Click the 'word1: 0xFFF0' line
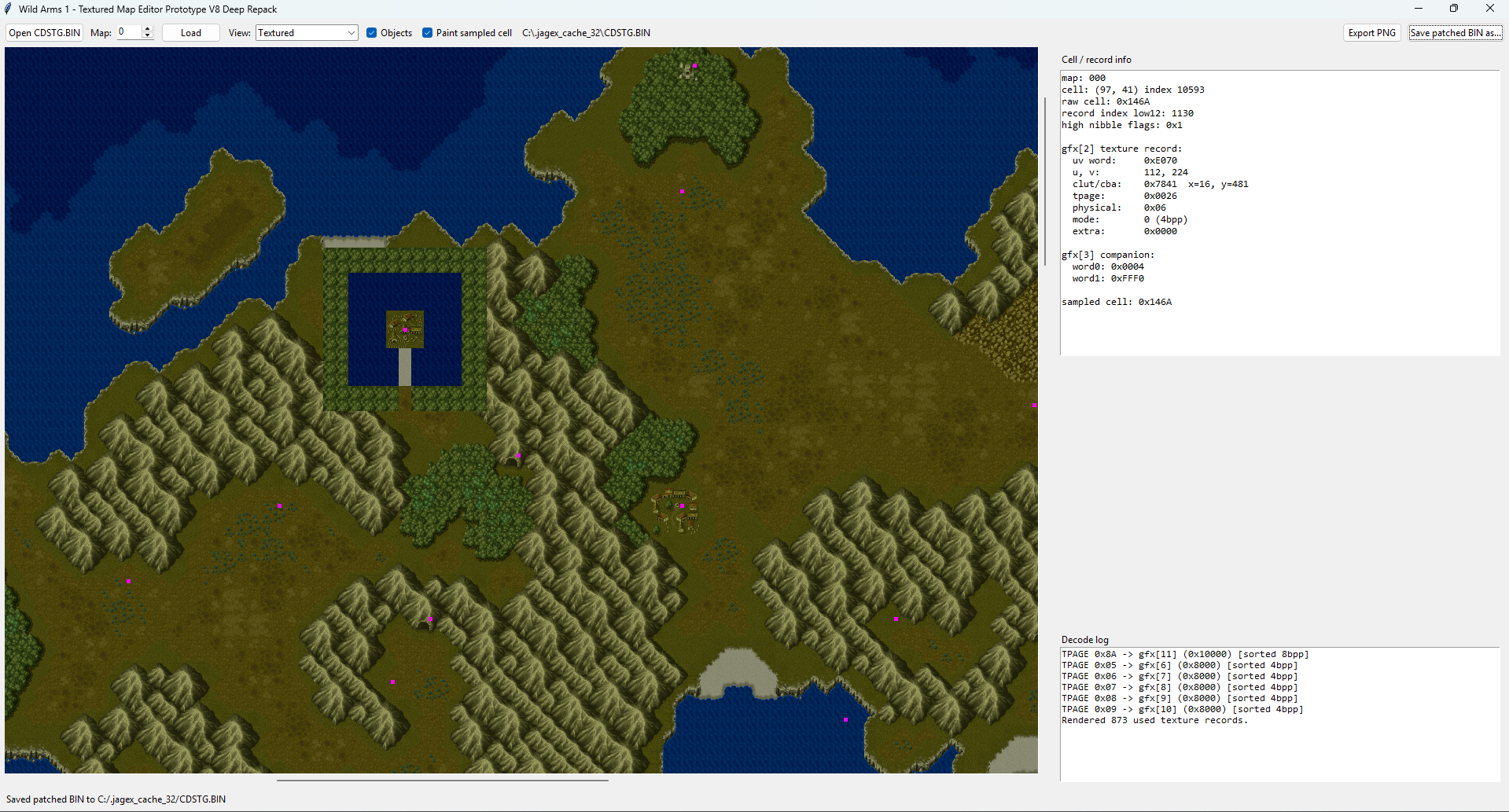 tap(1108, 278)
